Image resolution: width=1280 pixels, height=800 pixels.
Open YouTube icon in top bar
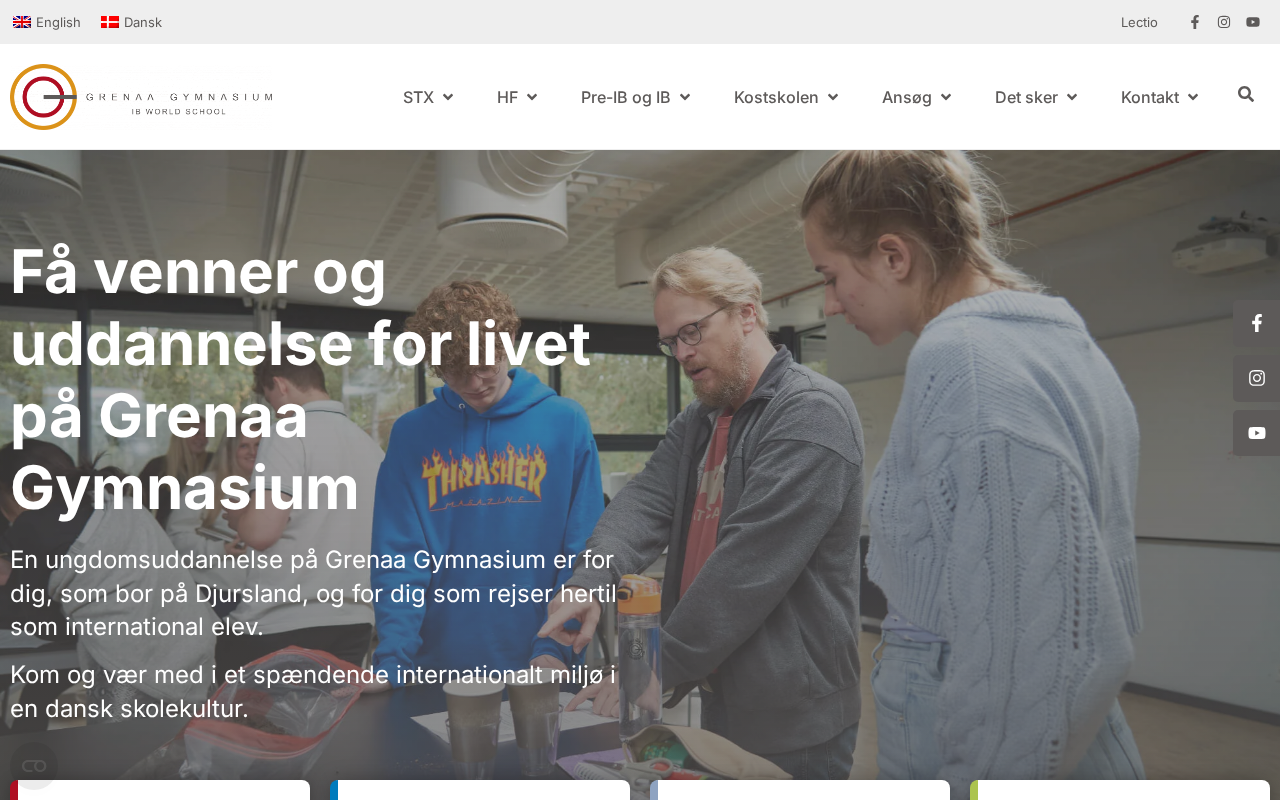pos(1253,22)
